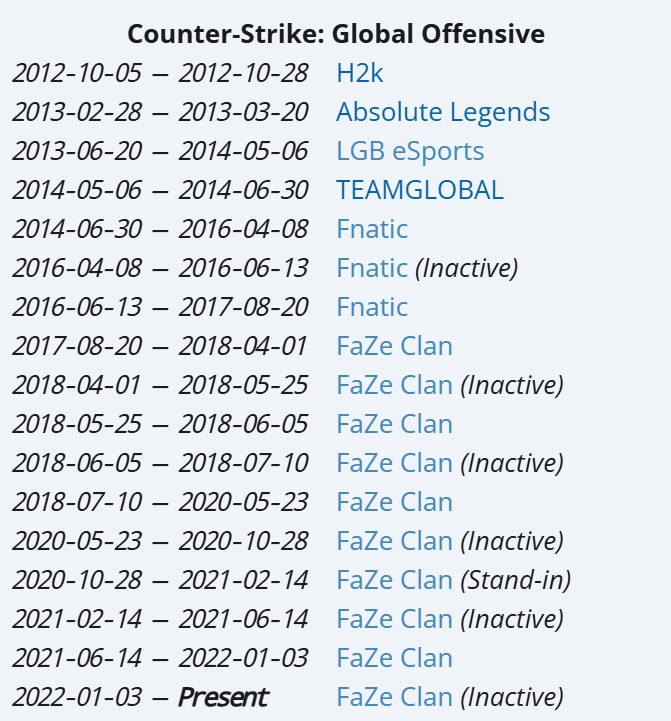Open FaZe Clan link in row starting 2017-08-20
The image size is (671, 721).
394,346
